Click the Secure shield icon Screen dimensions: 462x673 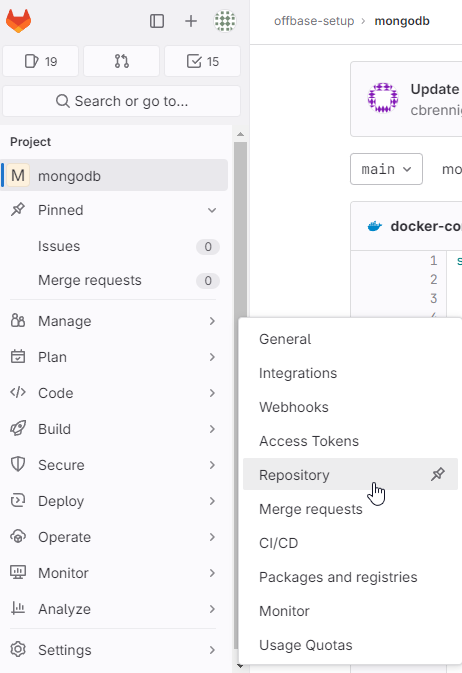(18, 464)
